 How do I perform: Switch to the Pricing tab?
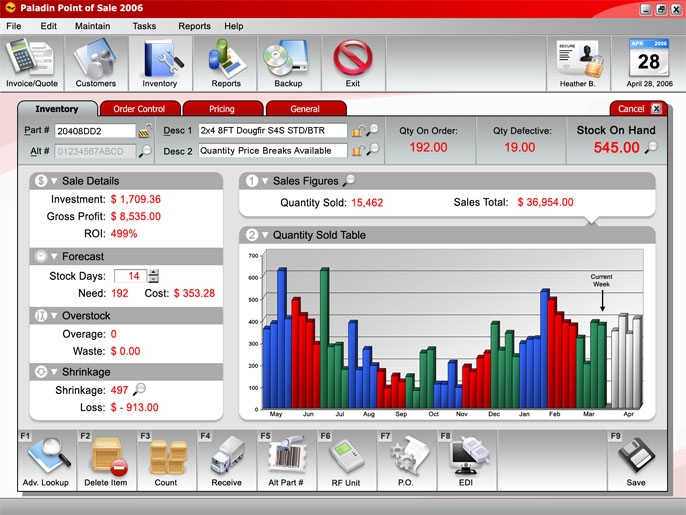coord(222,109)
